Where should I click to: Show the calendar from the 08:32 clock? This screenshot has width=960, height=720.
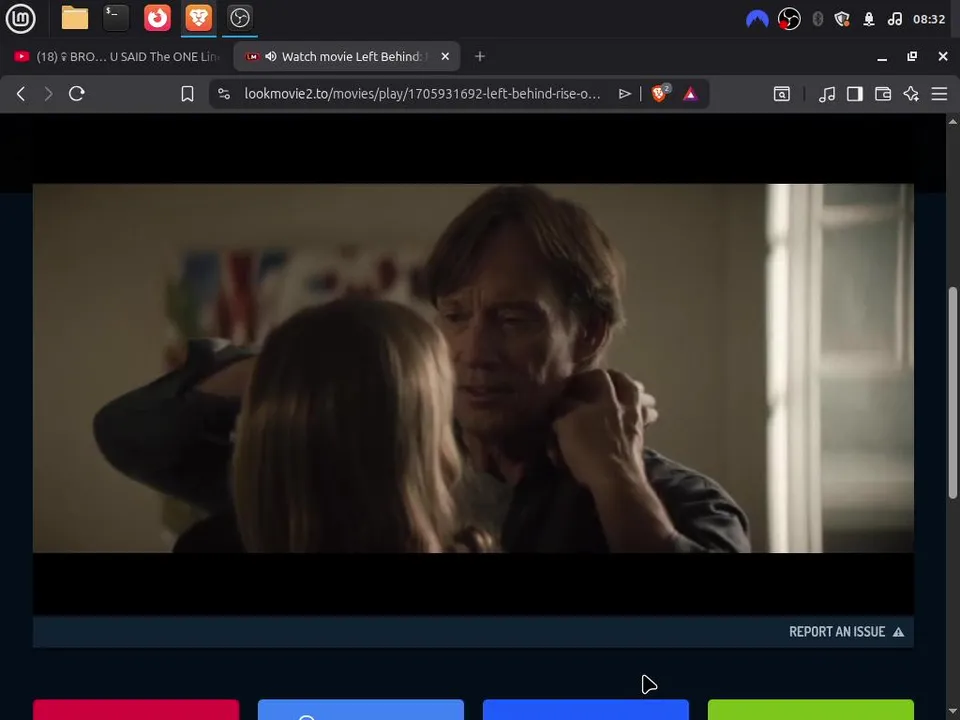point(929,19)
